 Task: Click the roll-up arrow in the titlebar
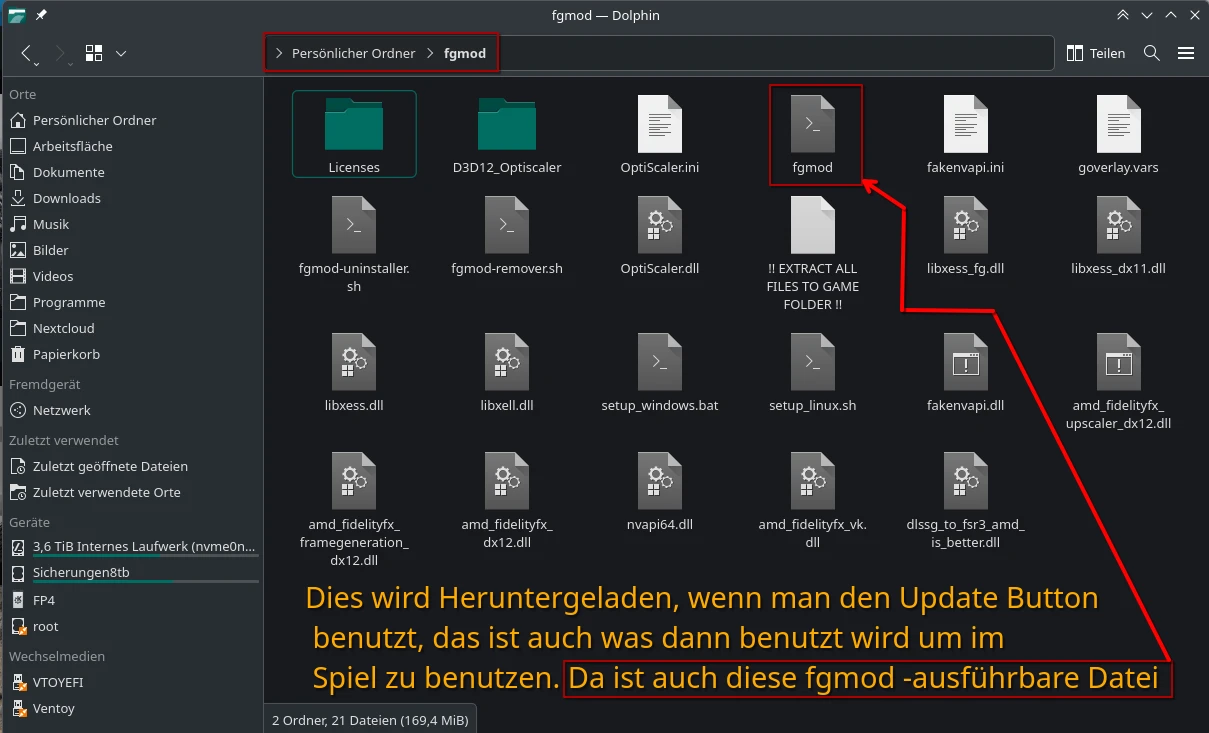coord(1123,15)
